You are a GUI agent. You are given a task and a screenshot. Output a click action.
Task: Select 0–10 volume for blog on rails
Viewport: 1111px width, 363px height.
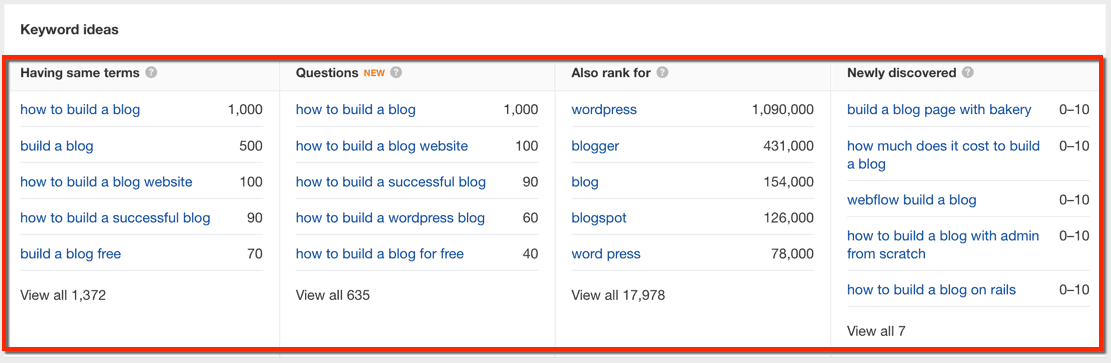click(x=1074, y=289)
